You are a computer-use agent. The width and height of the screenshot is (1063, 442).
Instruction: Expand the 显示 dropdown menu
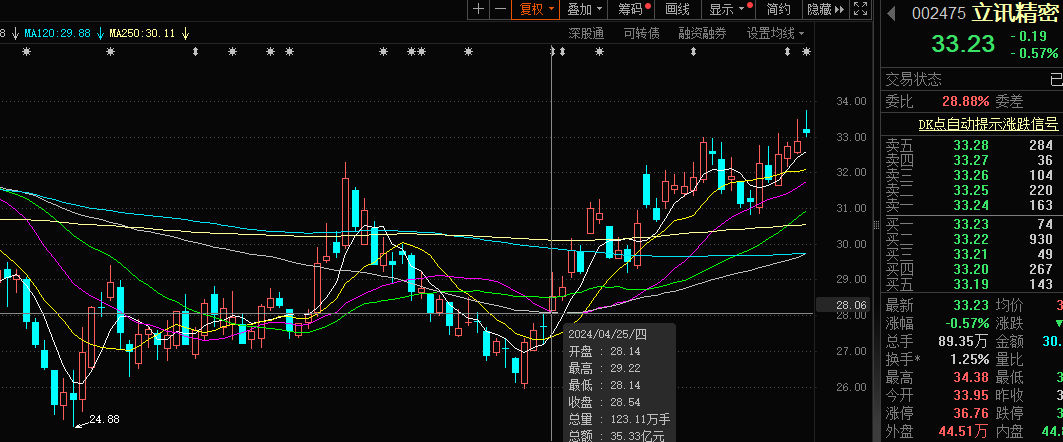tap(727, 9)
